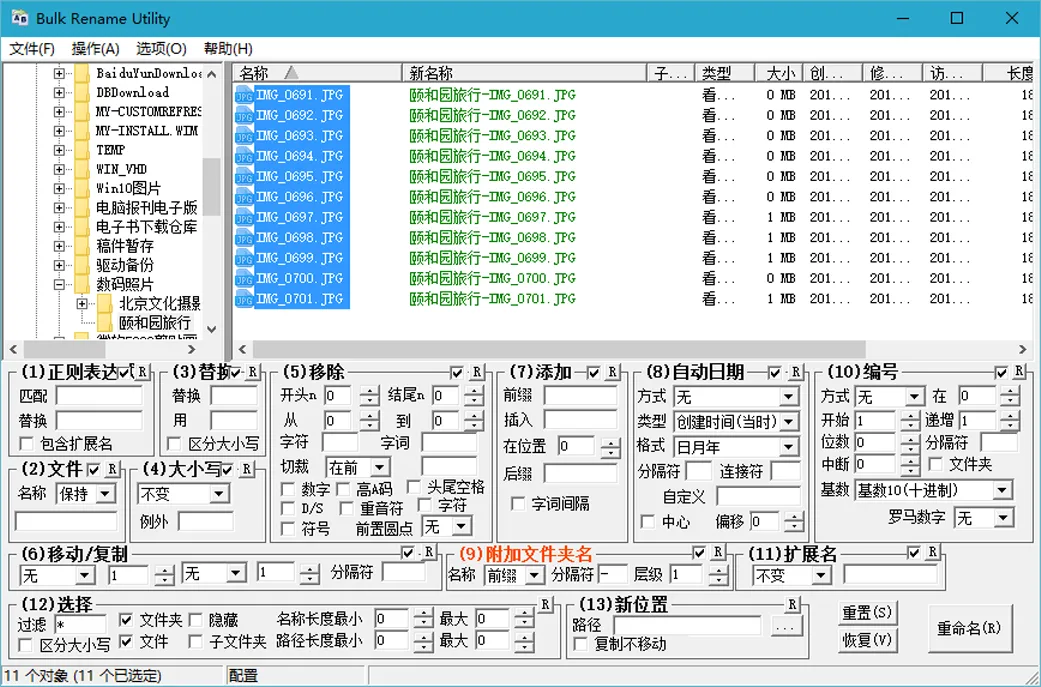This screenshot has height=687, width=1041.
Task: Click the JPG icon of IMG_0691.JPG
Action: [244, 95]
